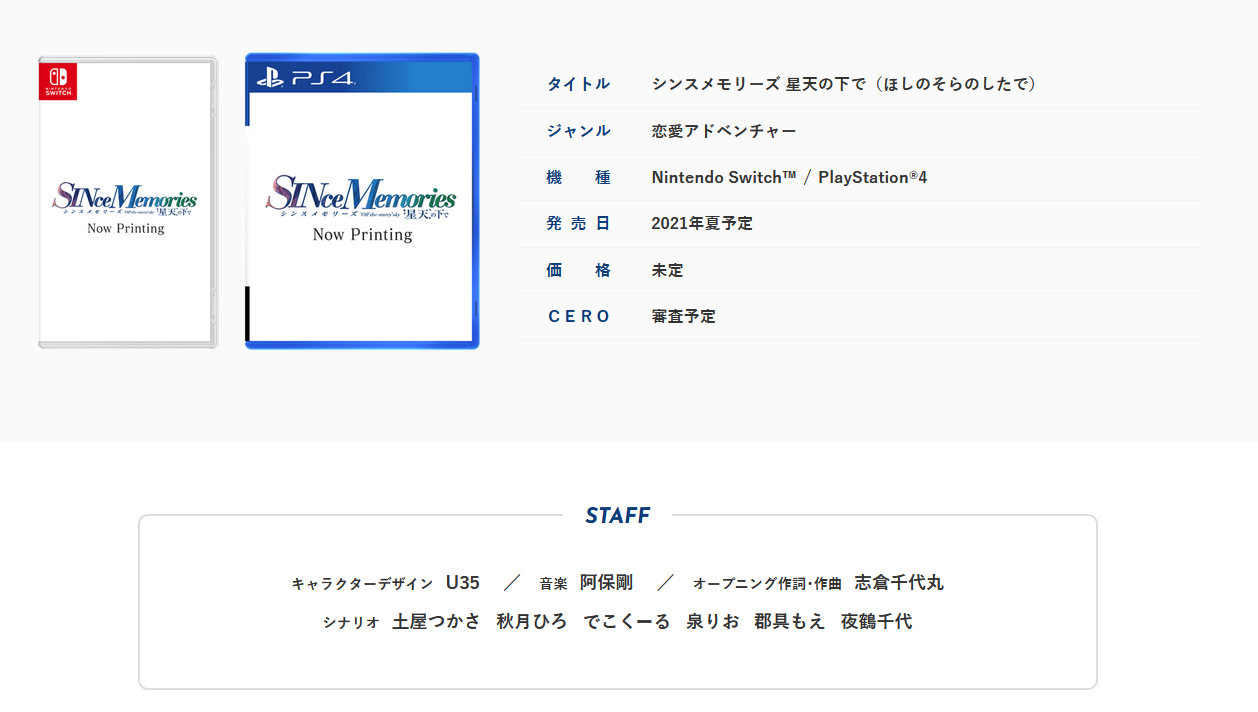Select the genre value "恋愛アドベンチャー"
The width and height of the screenshot is (1258, 712).
click(724, 131)
